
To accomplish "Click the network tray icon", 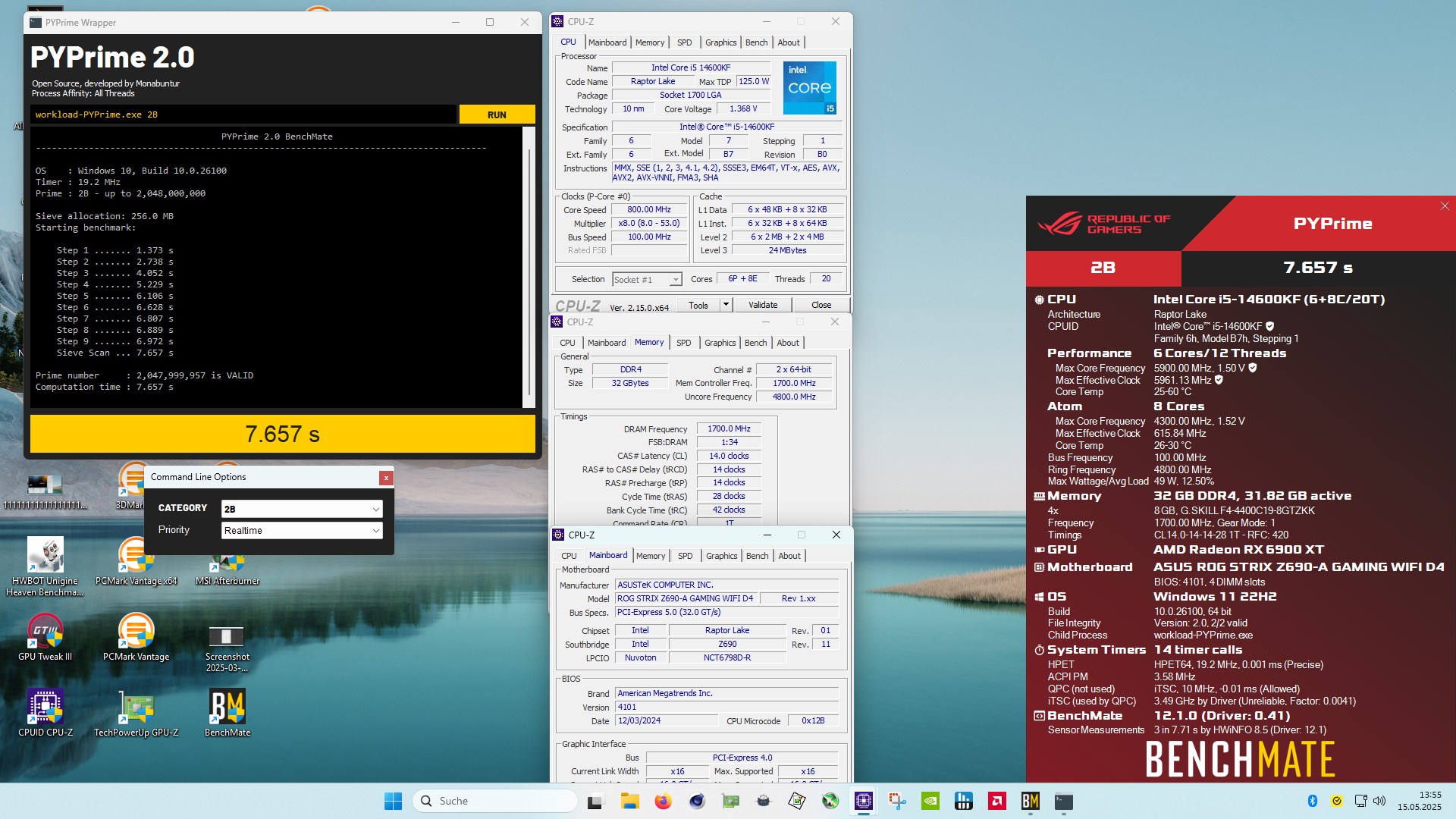I will tap(1360, 801).
